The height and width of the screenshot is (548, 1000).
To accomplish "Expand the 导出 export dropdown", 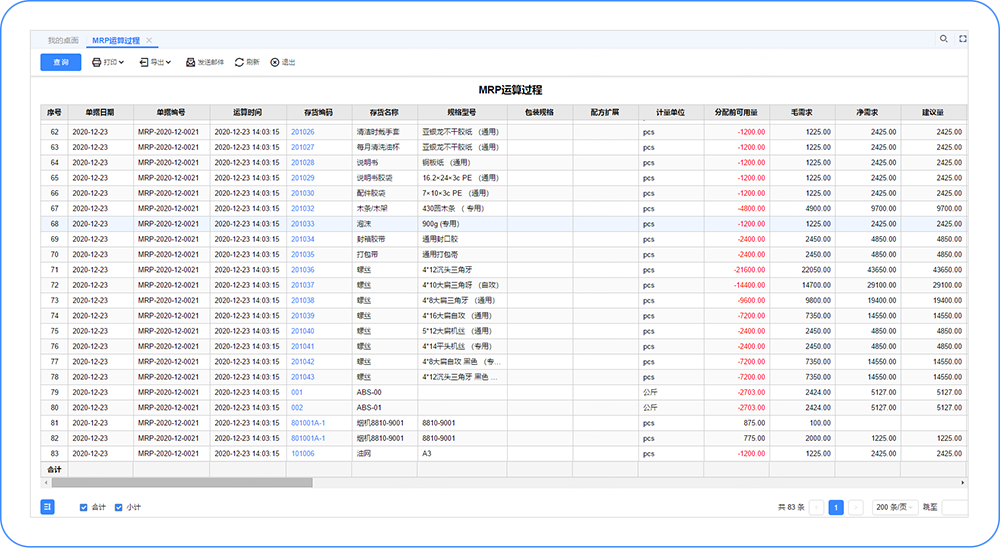I will tap(155, 62).
